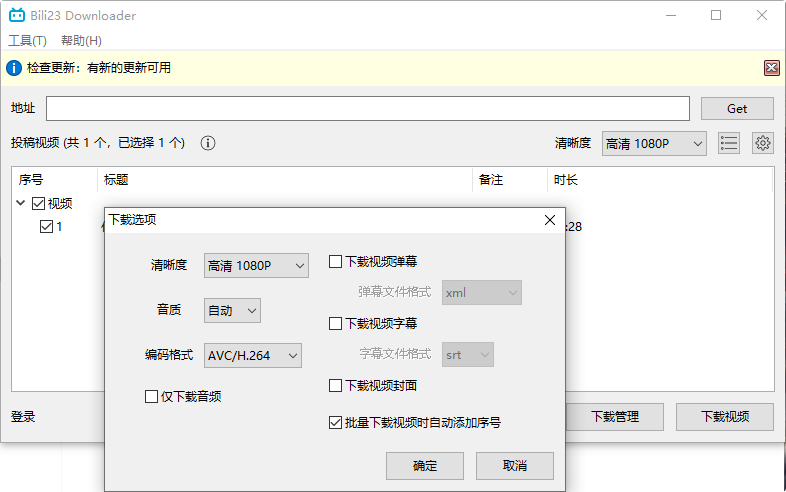Maximize the Bili23 Downloader window
The height and width of the screenshot is (492, 786).
pos(716,16)
